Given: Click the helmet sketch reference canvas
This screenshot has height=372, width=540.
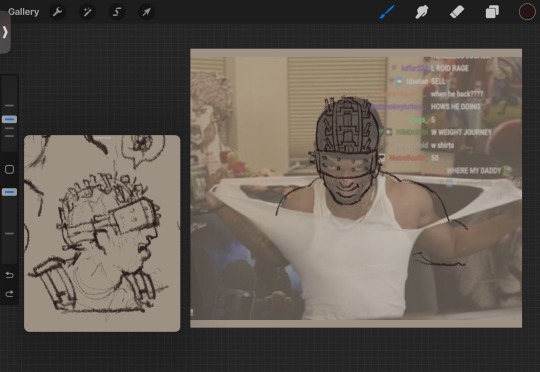Looking at the screenshot, I should [x=102, y=234].
